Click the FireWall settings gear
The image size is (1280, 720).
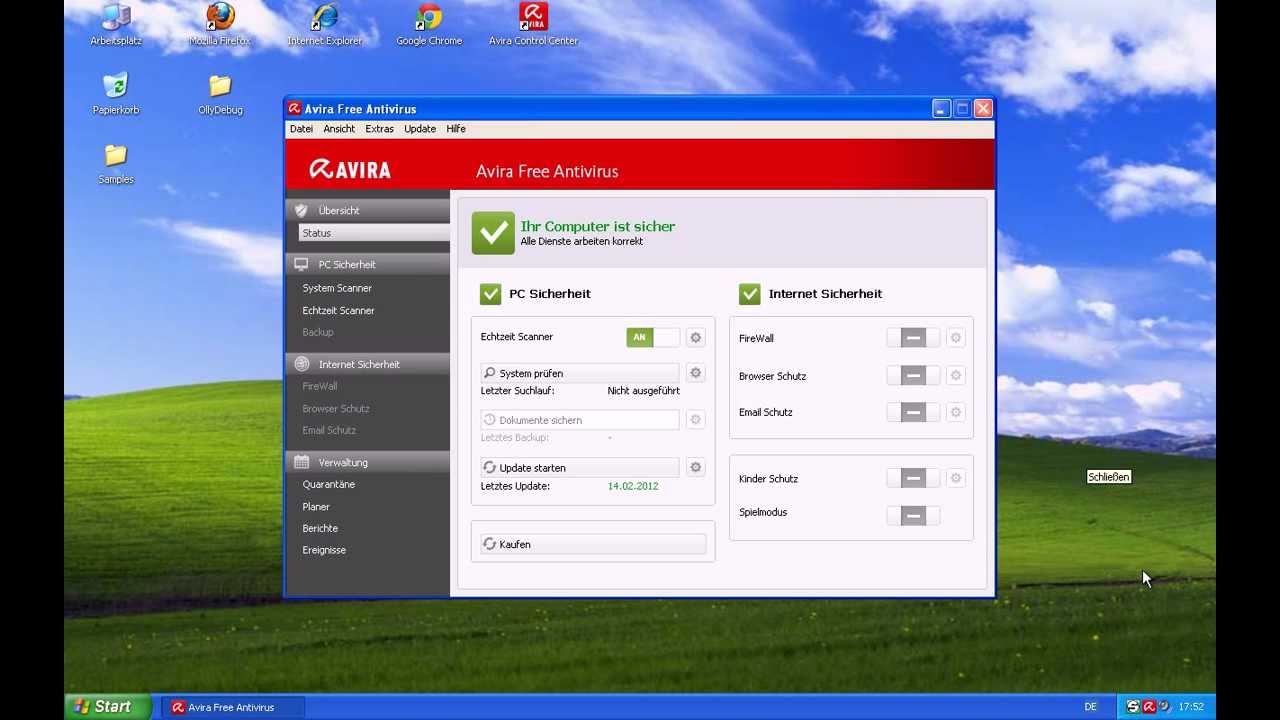coord(956,338)
